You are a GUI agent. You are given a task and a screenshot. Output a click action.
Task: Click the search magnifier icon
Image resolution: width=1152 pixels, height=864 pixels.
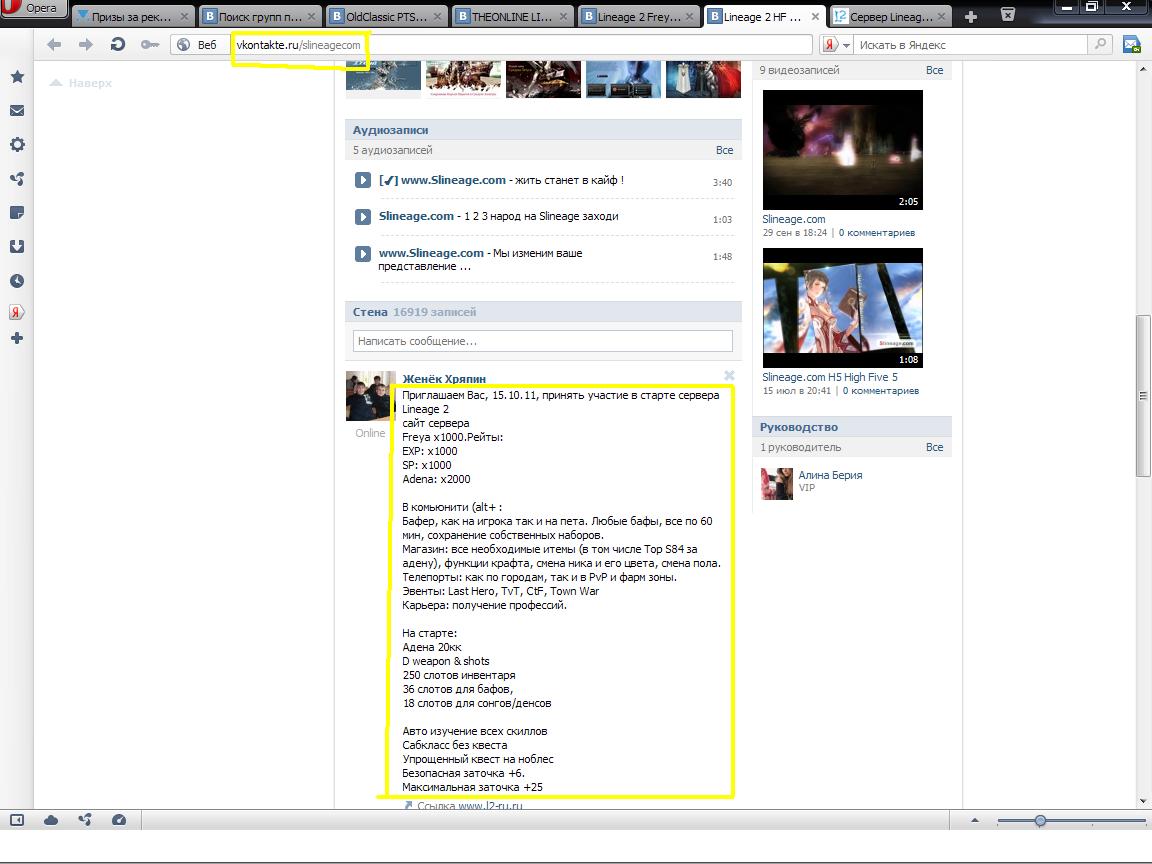tap(1100, 44)
